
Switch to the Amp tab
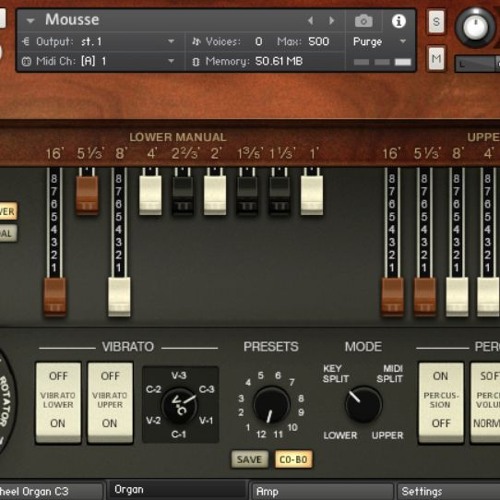[321, 491]
